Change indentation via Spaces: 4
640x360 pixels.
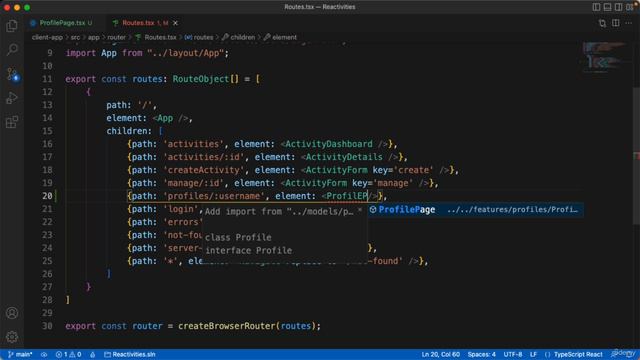click(482, 354)
